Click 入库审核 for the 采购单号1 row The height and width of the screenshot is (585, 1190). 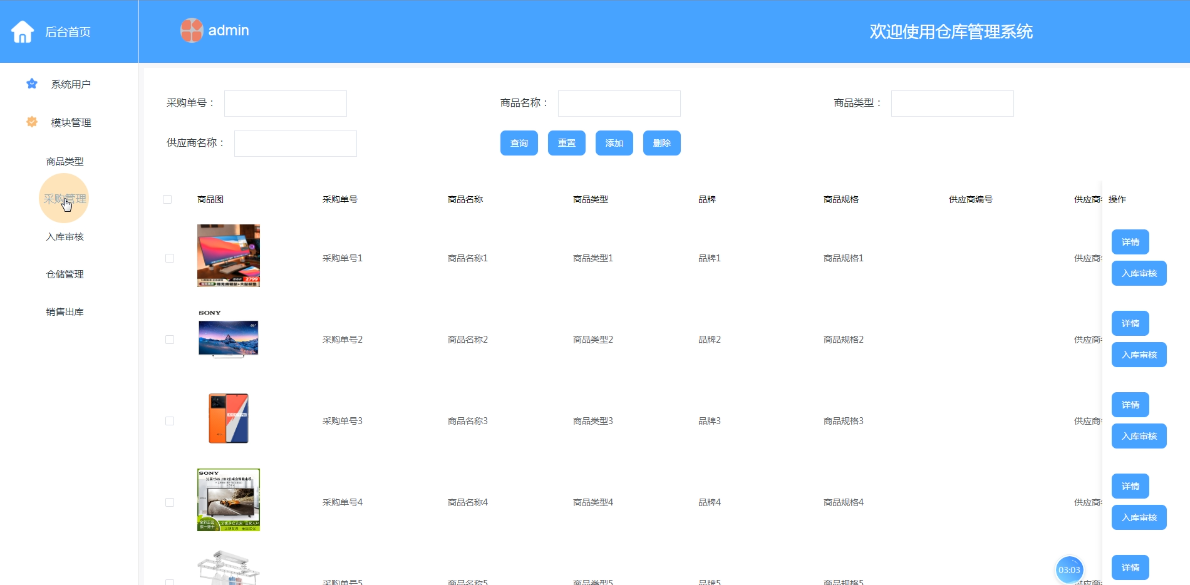pos(1139,273)
